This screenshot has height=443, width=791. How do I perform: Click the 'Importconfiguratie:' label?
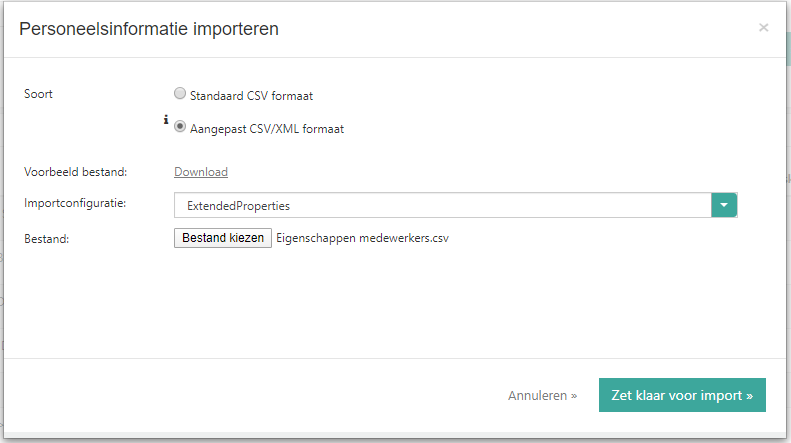point(81,203)
